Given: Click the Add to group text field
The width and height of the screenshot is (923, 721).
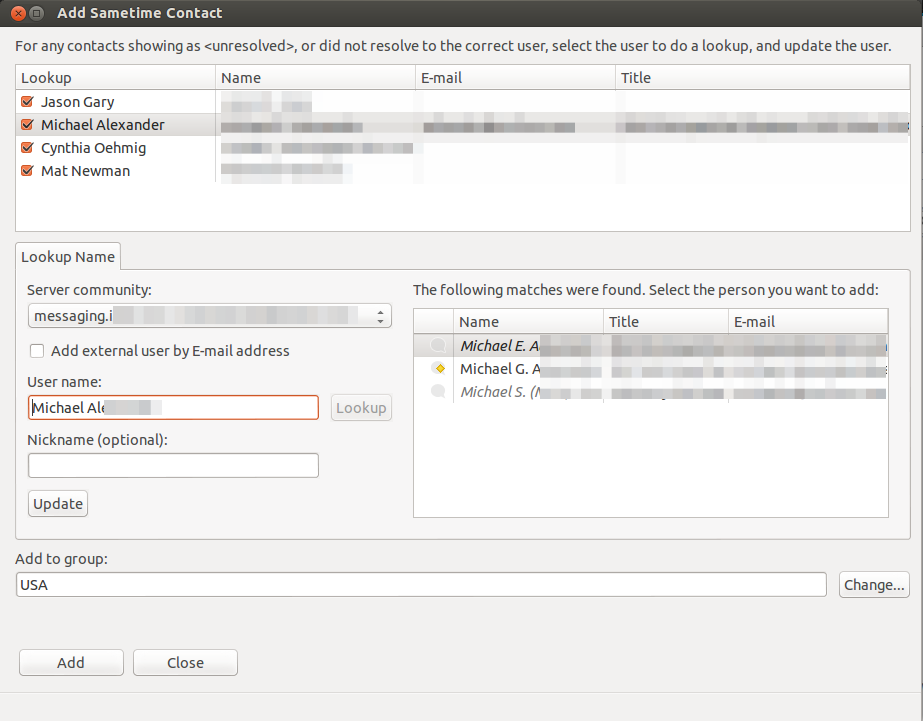Looking at the screenshot, I should pyautogui.click(x=421, y=585).
